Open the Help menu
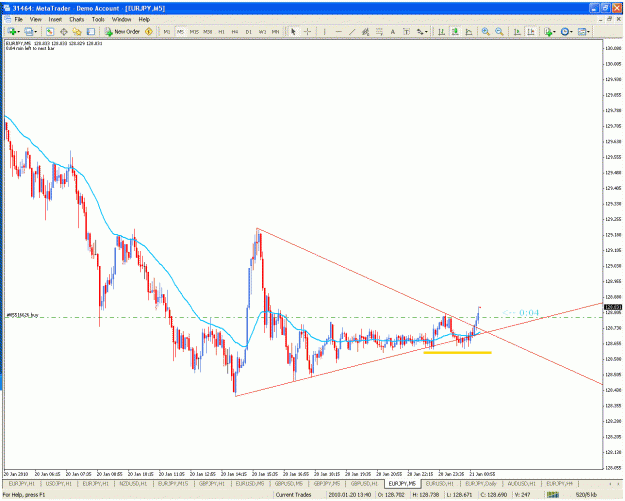 (x=144, y=19)
